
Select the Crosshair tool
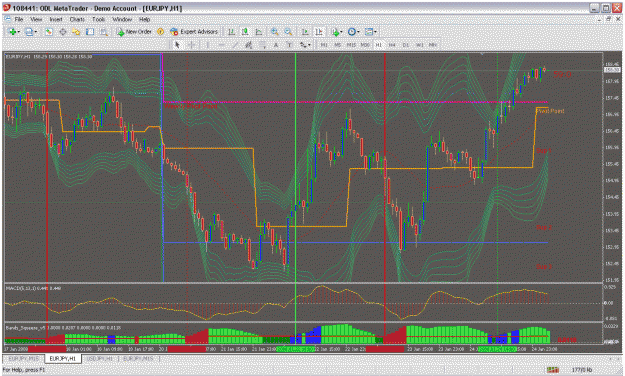pos(192,45)
